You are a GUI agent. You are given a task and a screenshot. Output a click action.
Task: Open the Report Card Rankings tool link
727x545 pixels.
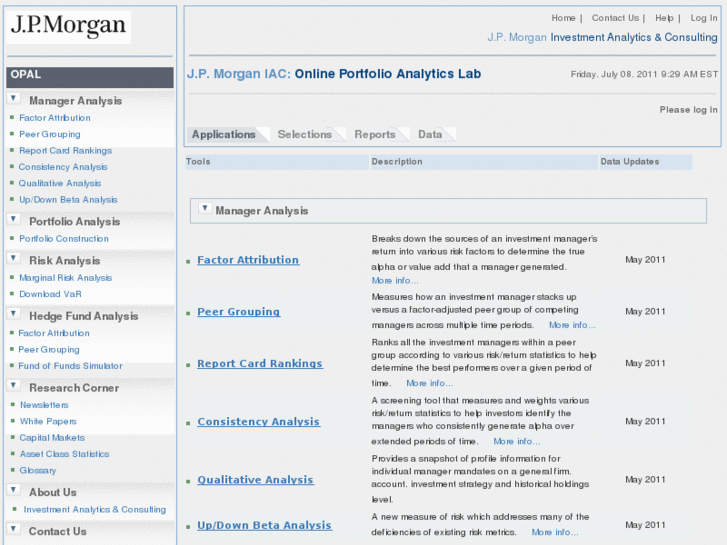tap(259, 364)
